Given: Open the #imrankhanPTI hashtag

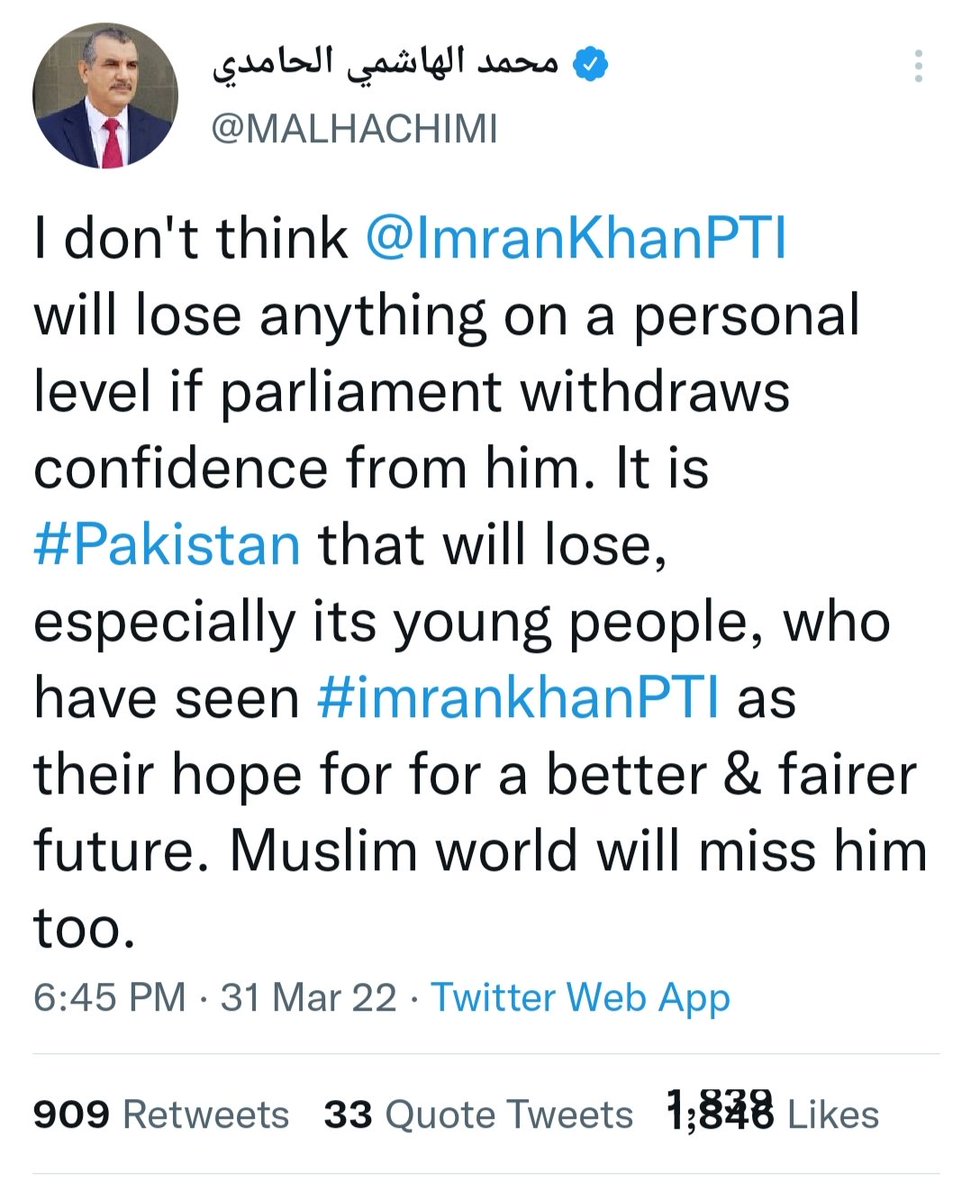Looking at the screenshot, I should pyautogui.click(x=517, y=698).
